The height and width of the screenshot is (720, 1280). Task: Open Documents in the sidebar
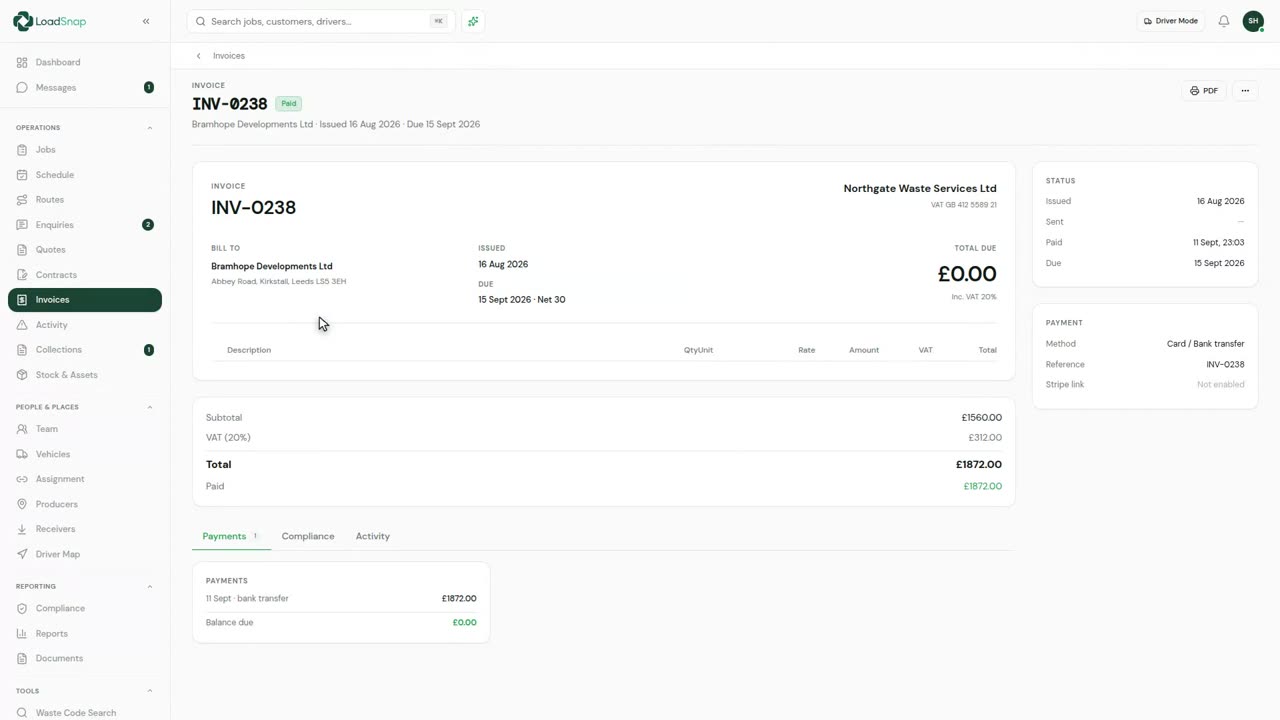tap(85, 658)
